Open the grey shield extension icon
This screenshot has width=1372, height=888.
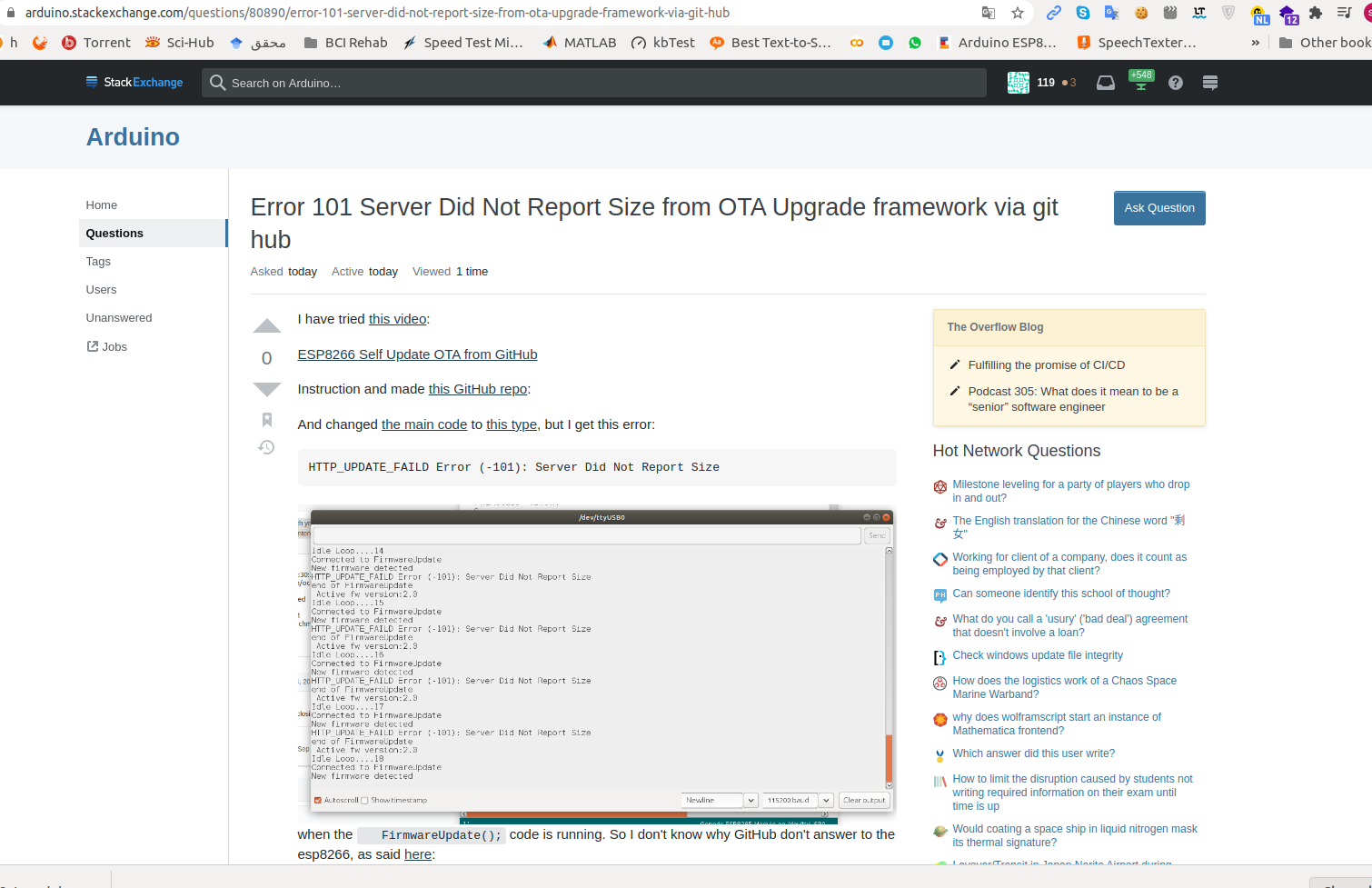pos(1228,13)
